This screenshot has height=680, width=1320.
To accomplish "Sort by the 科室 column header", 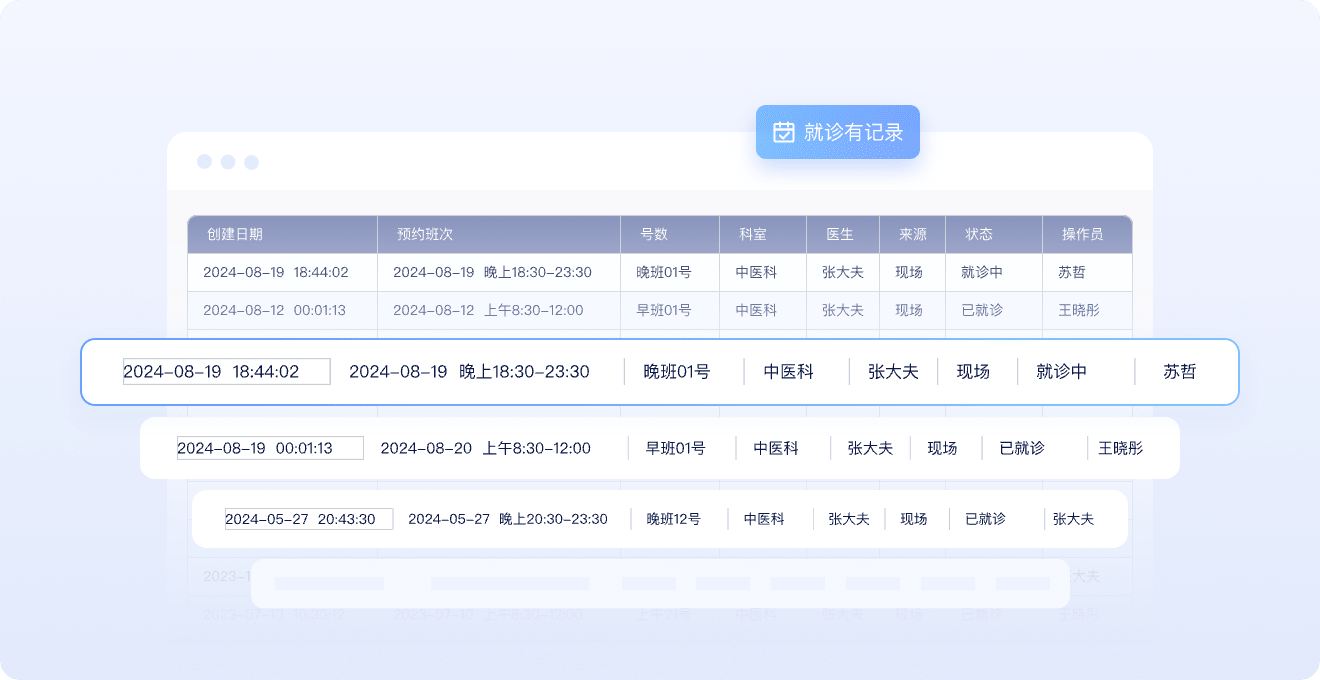I will click(x=753, y=234).
